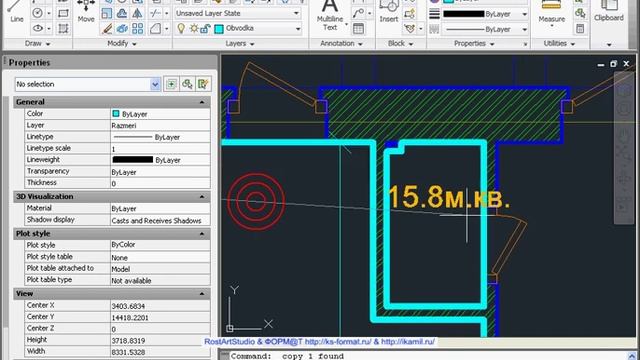Collapse the Plot style section
The image size is (640, 360).
202,234
